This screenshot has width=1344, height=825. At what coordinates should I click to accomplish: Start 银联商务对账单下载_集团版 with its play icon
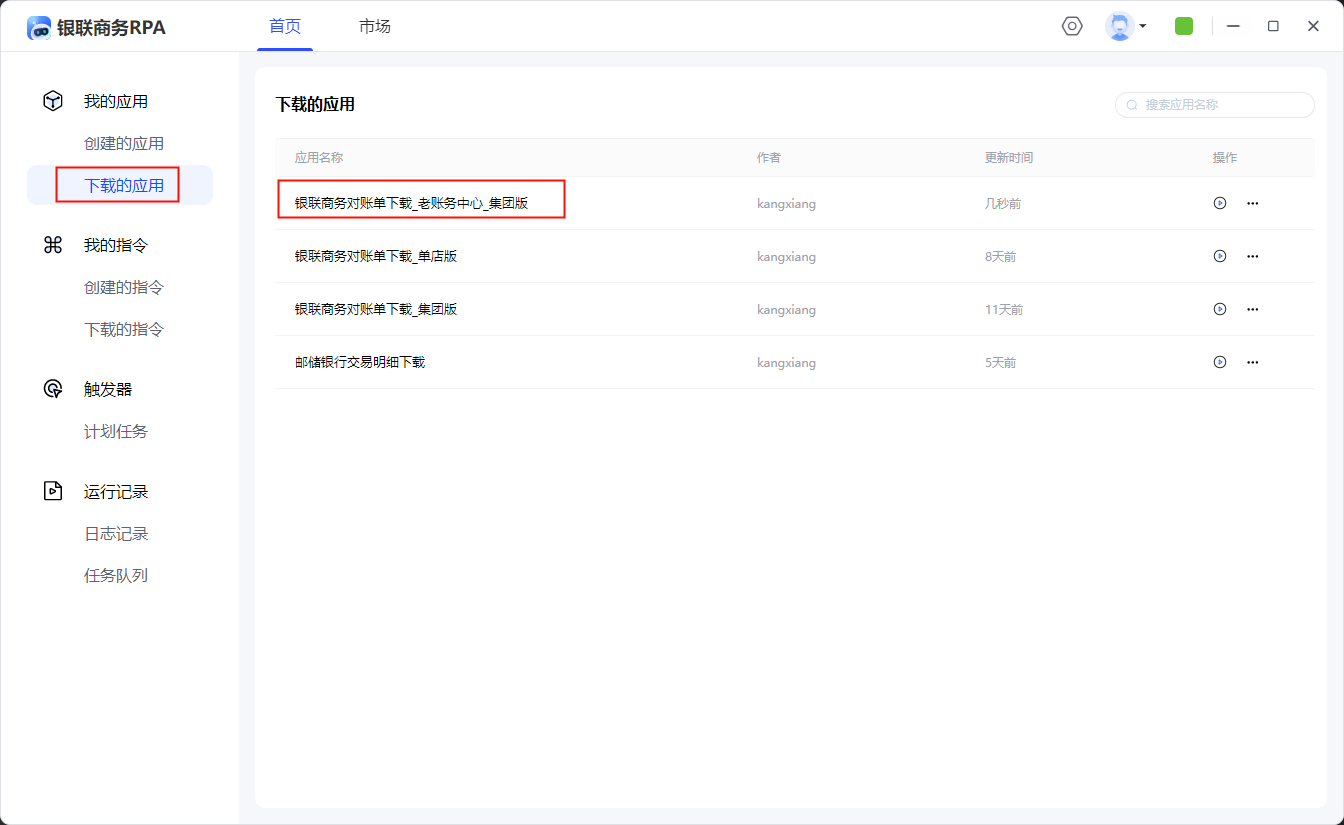[1219, 309]
